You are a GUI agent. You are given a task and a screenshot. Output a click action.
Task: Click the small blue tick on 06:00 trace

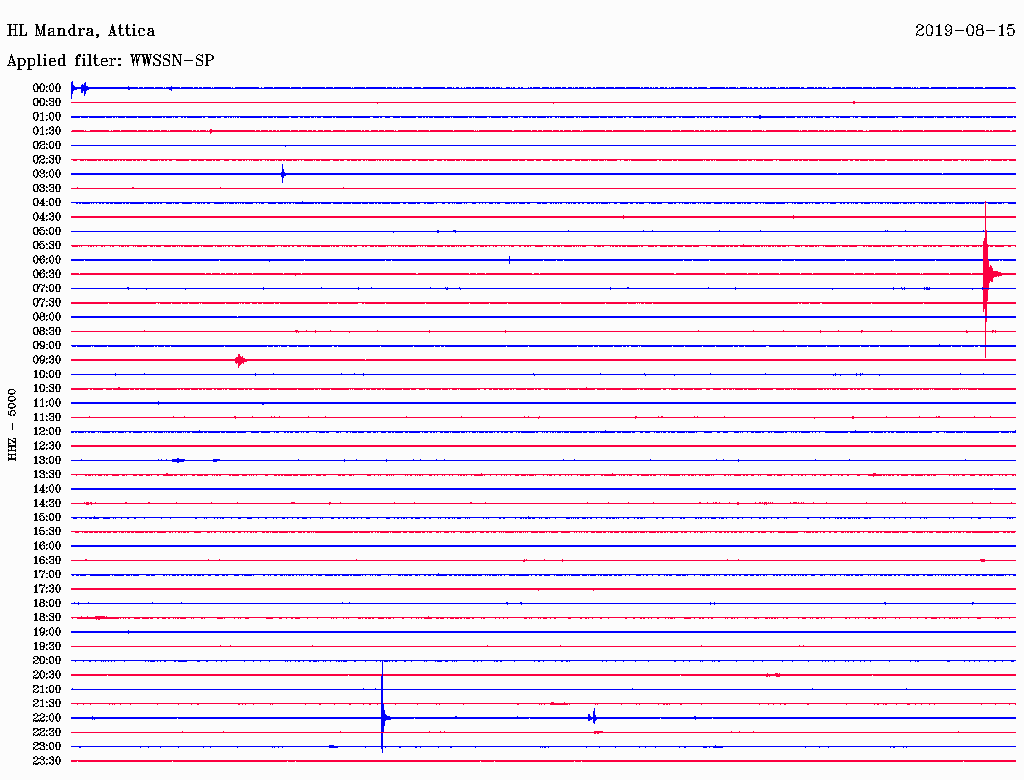(x=509, y=260)
